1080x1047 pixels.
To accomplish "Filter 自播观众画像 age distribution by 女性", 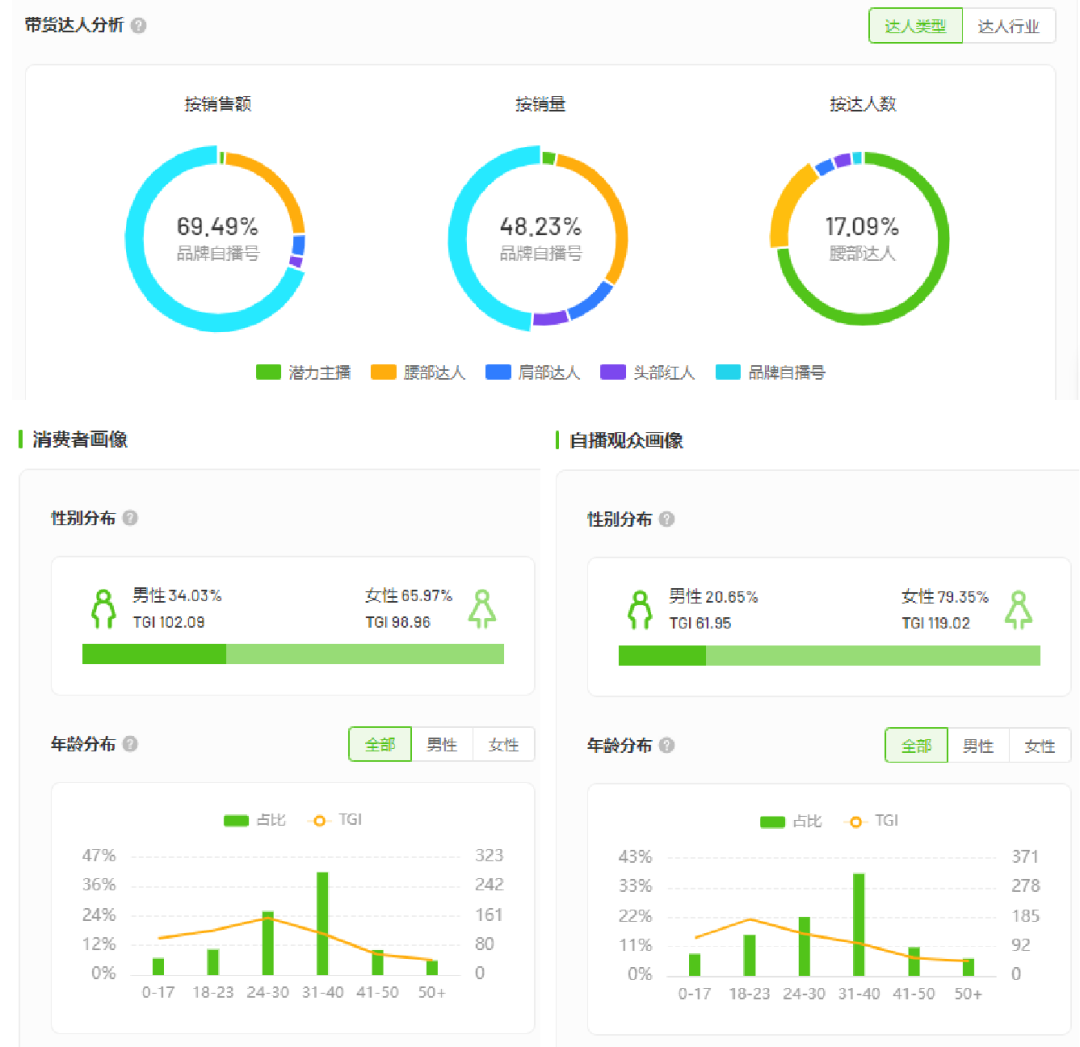I will coord(1040,746).
